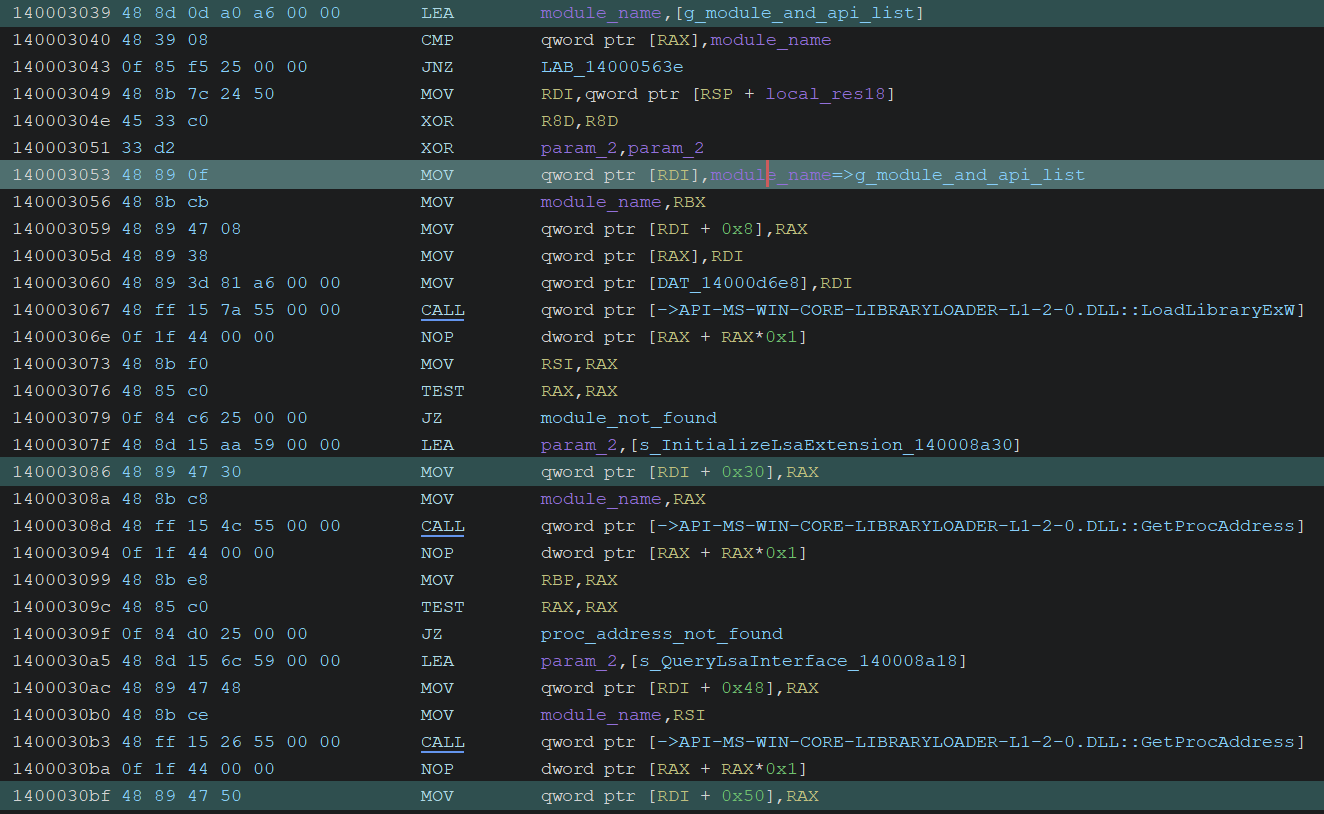This screenshot has height=814, width=1324.
Task: Click the JZ mnemonic at 14000309f
Action: tap(432, 634)
